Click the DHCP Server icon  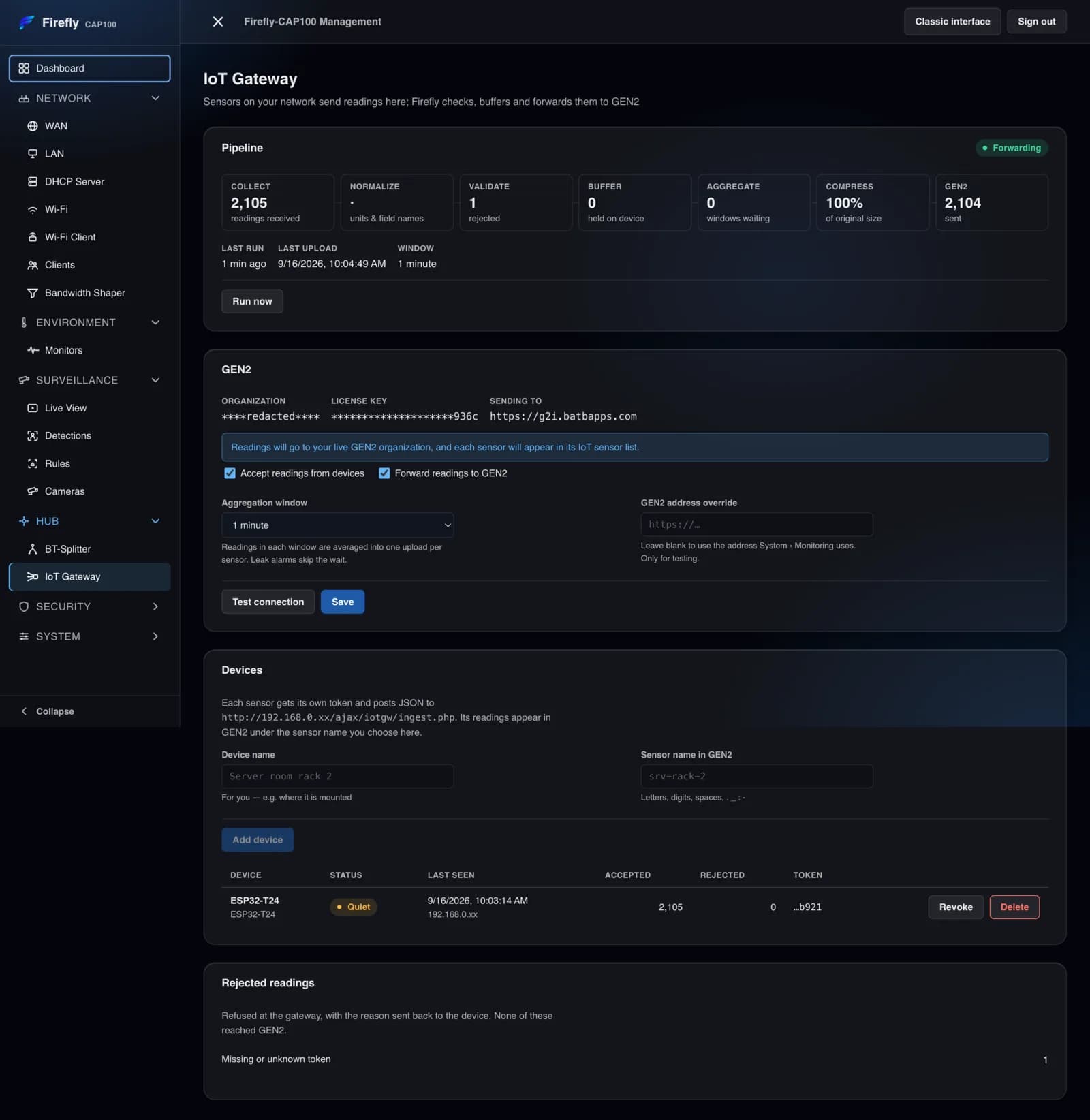33,182
